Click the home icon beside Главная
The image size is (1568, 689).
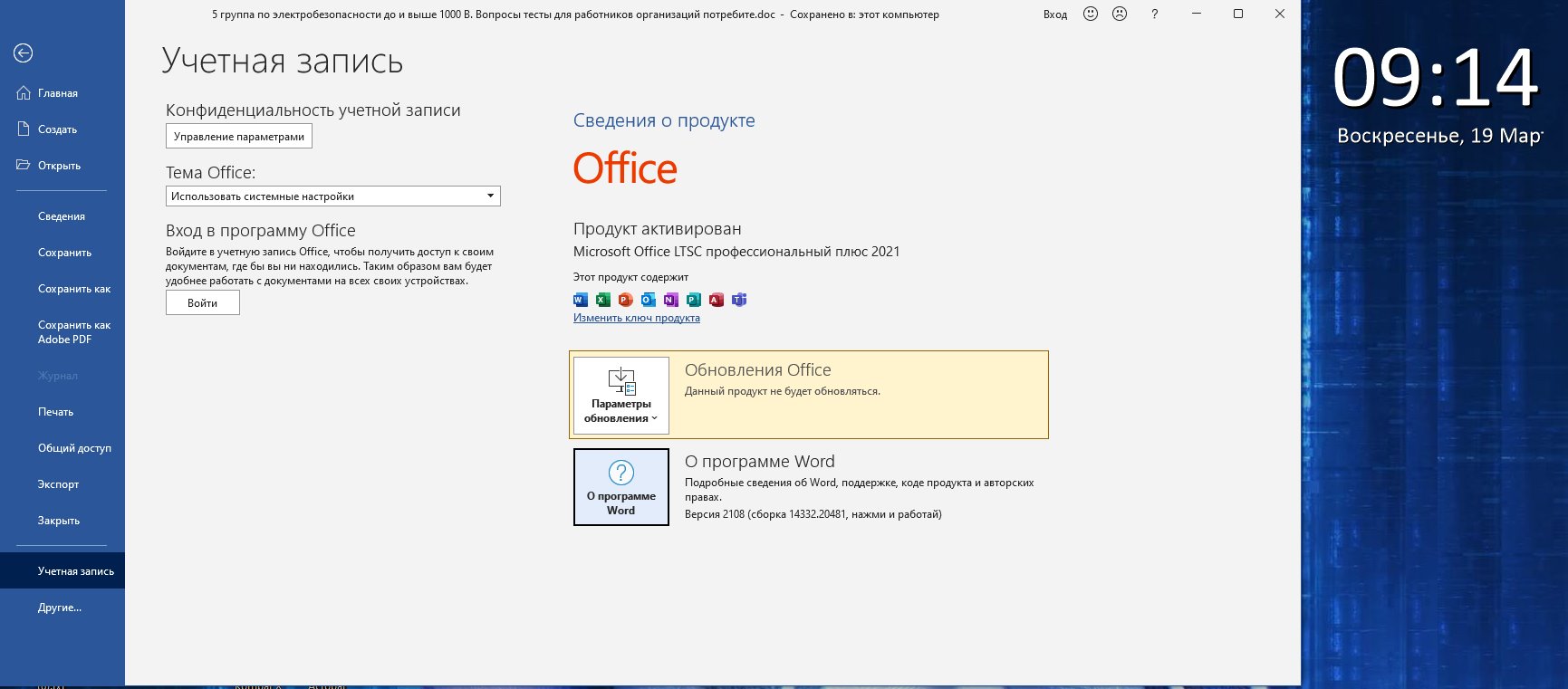pos(24,92)
